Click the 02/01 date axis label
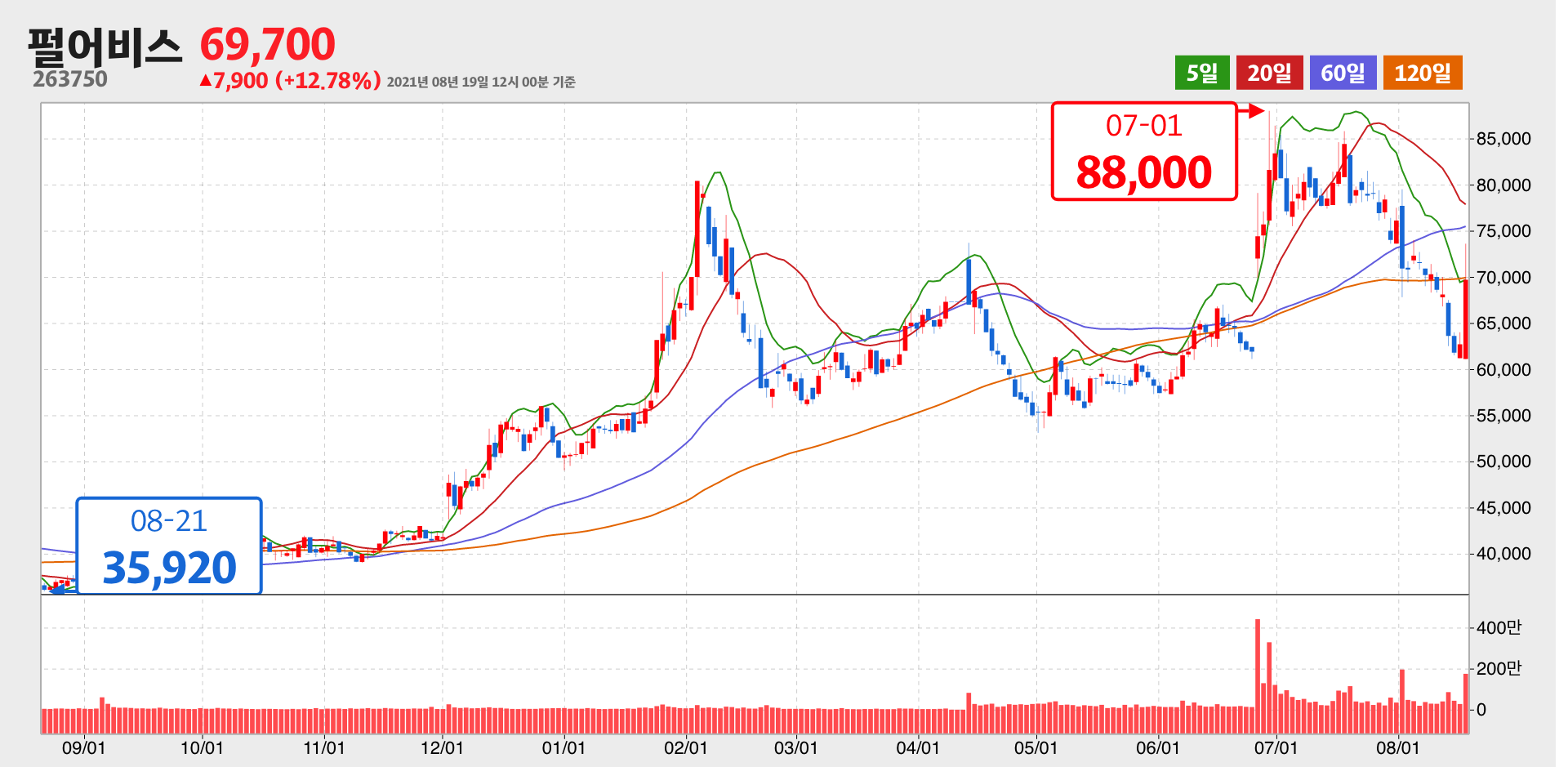The image size is (1568, 767). (x=686, y=748)
